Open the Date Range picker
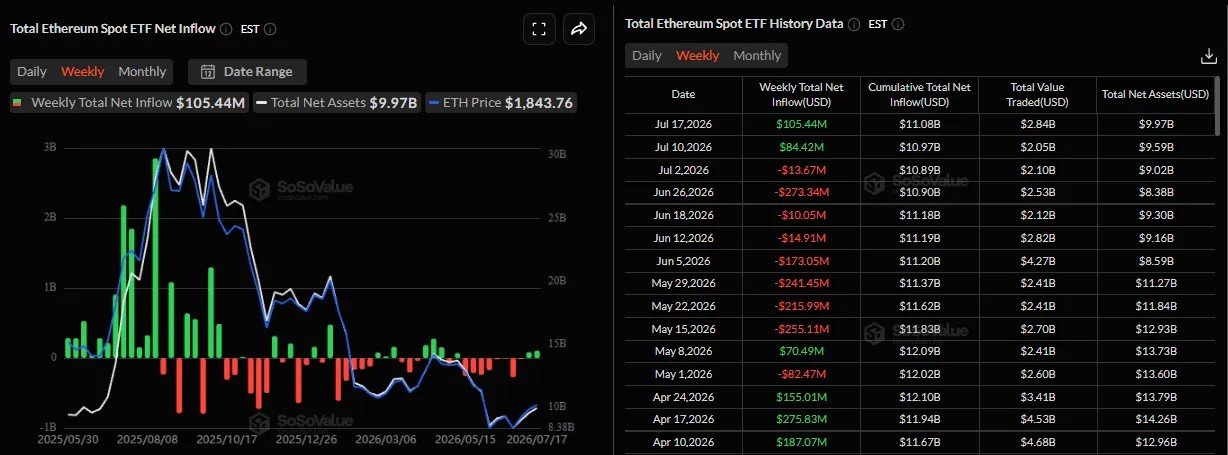1228x455 pixels. pos(247,71)
